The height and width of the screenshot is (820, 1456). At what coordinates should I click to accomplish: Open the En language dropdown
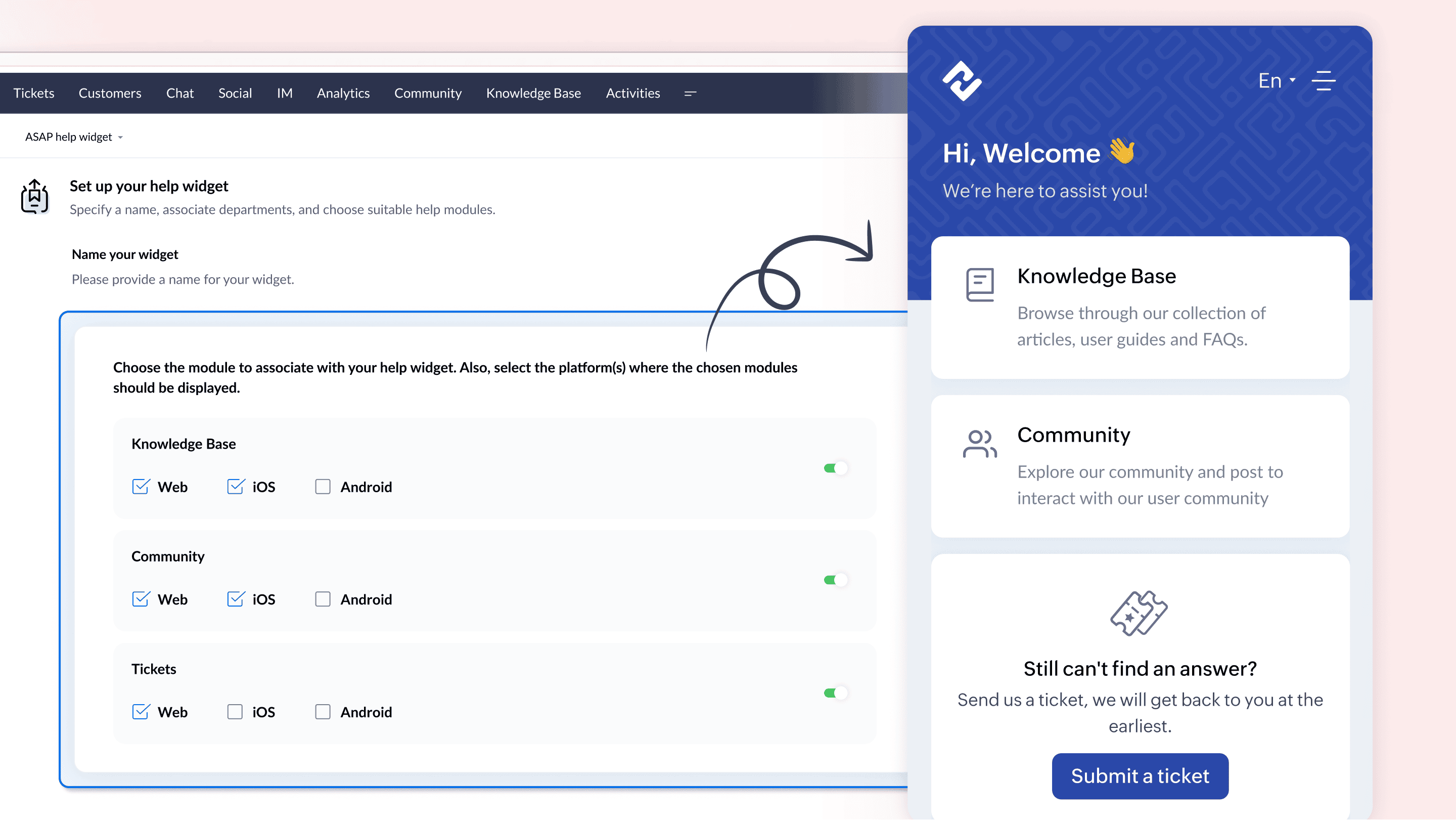click(x=1276, y=81)
